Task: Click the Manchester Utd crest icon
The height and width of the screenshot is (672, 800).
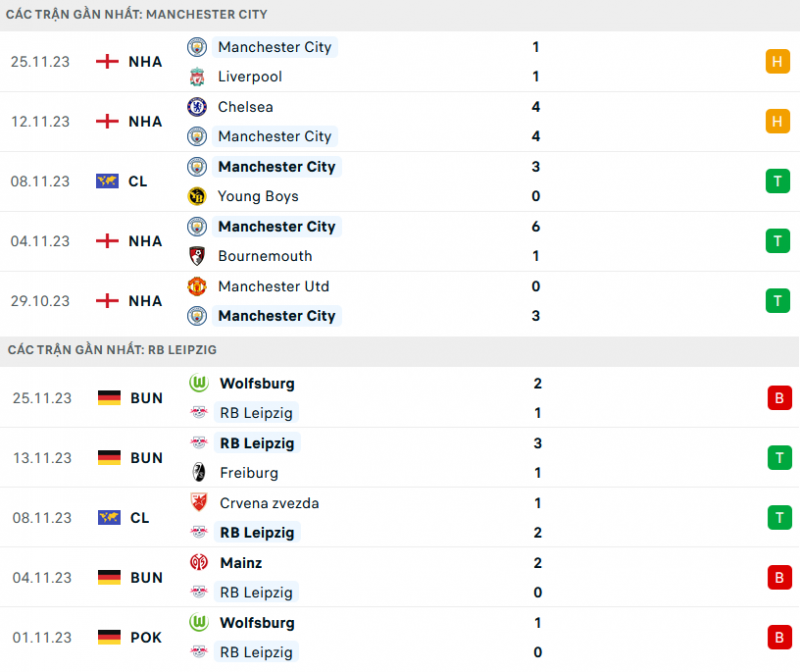Action: 197,286
